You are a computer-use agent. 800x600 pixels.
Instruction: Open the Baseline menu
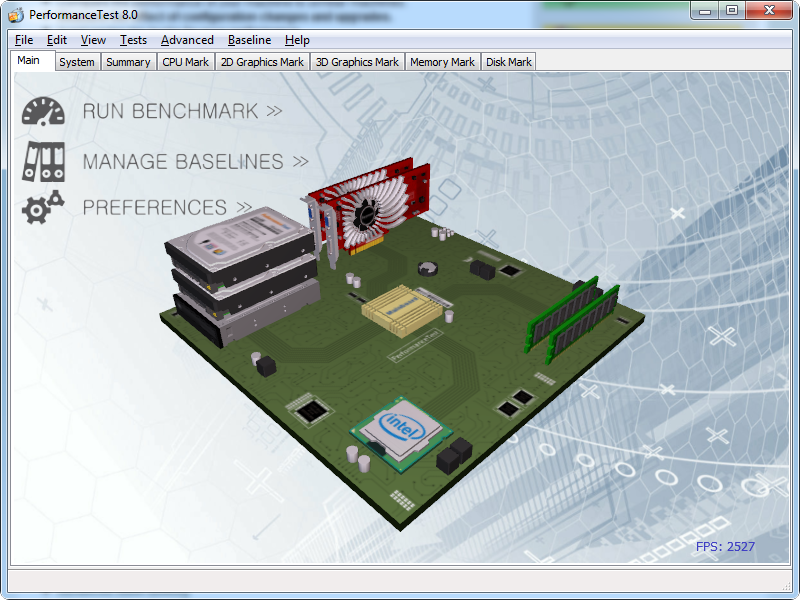(249, 40)
